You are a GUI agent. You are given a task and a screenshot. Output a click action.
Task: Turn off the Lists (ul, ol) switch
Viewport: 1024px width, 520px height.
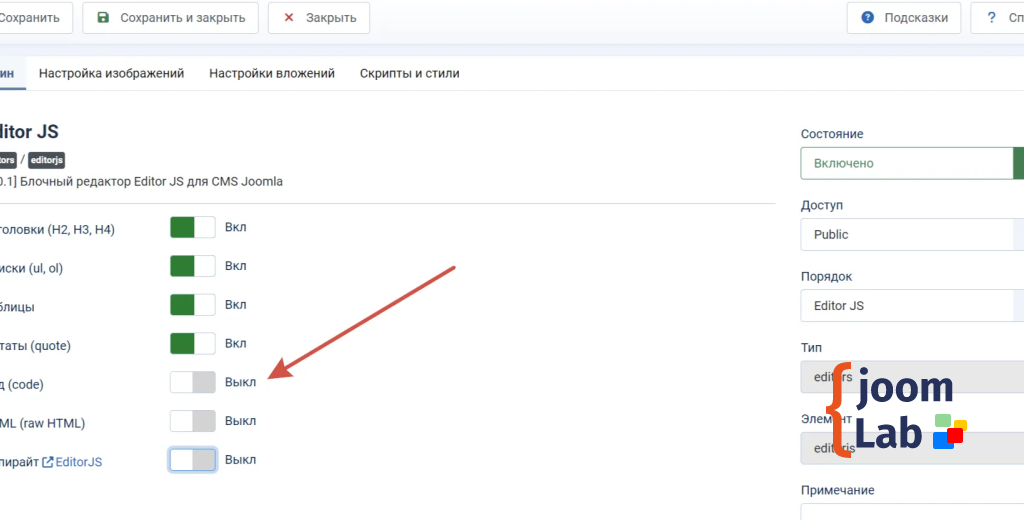[x=192, y=266]
